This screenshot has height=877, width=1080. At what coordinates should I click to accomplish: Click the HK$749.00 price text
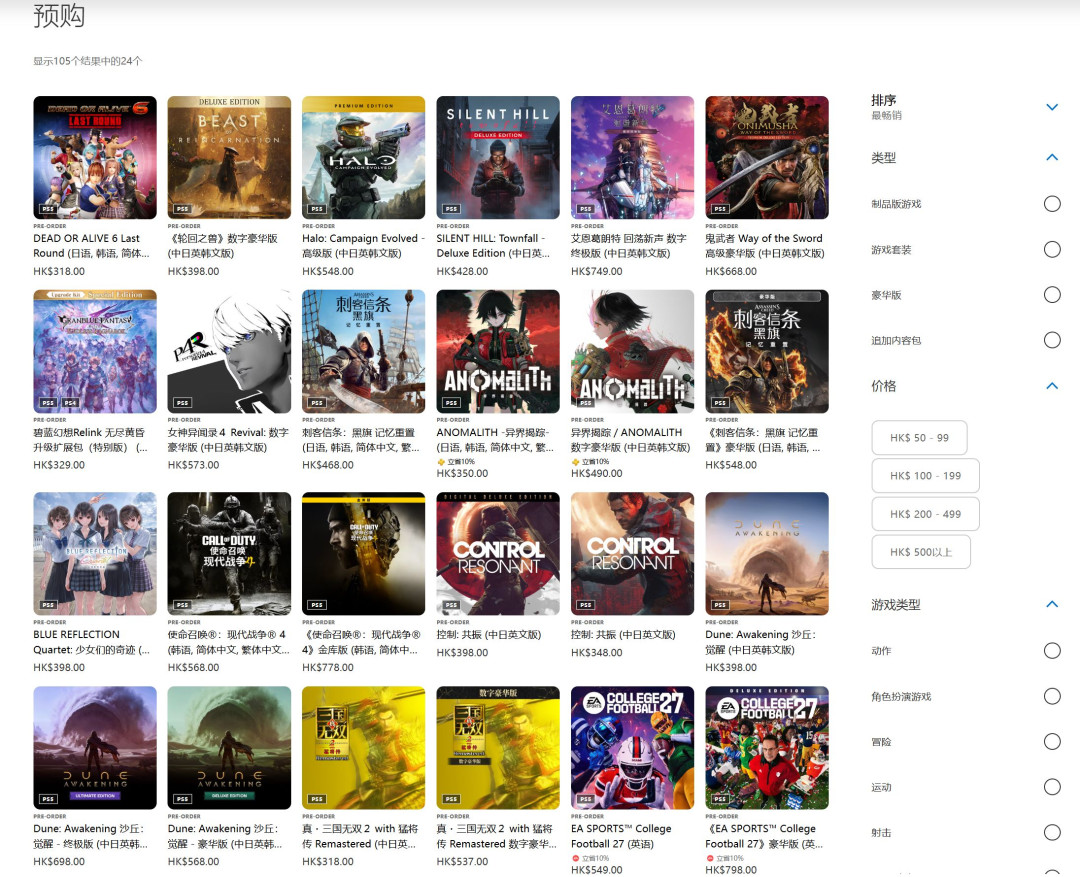(x=596, y=271)
